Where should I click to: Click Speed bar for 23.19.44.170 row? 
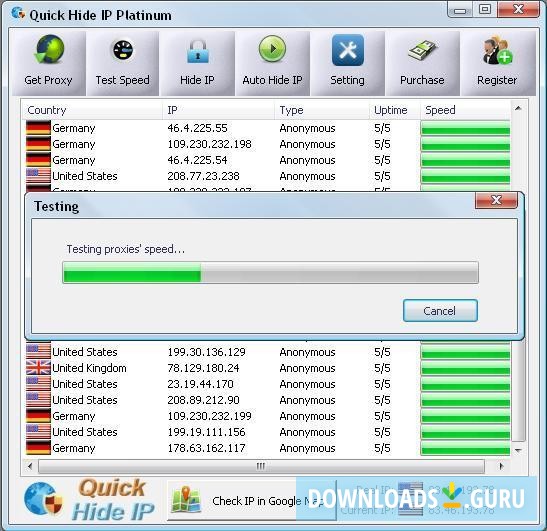(x=465, y=384)
